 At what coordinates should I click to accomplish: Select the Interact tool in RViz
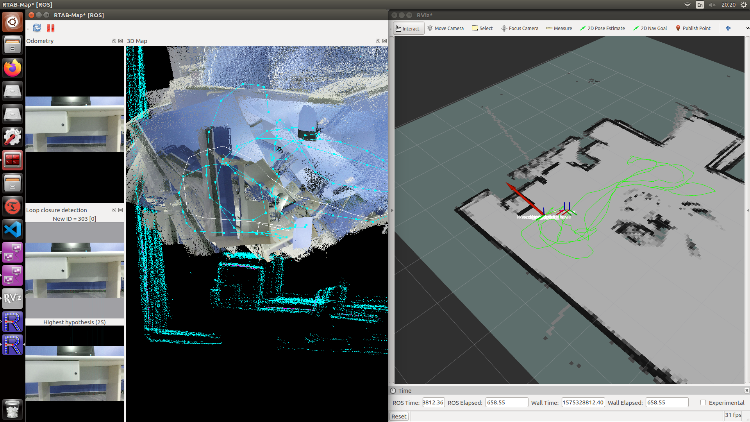point(409,28)
